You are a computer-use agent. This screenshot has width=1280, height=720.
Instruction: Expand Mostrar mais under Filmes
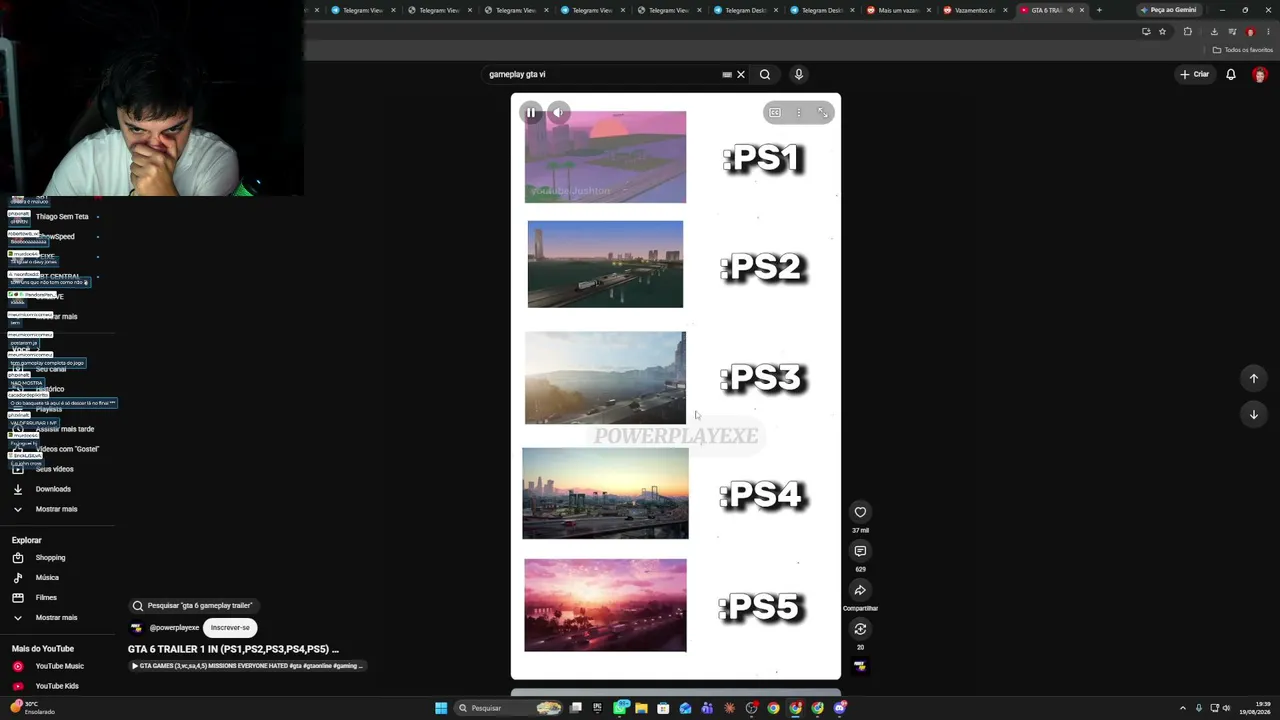[x=56, y=618]
